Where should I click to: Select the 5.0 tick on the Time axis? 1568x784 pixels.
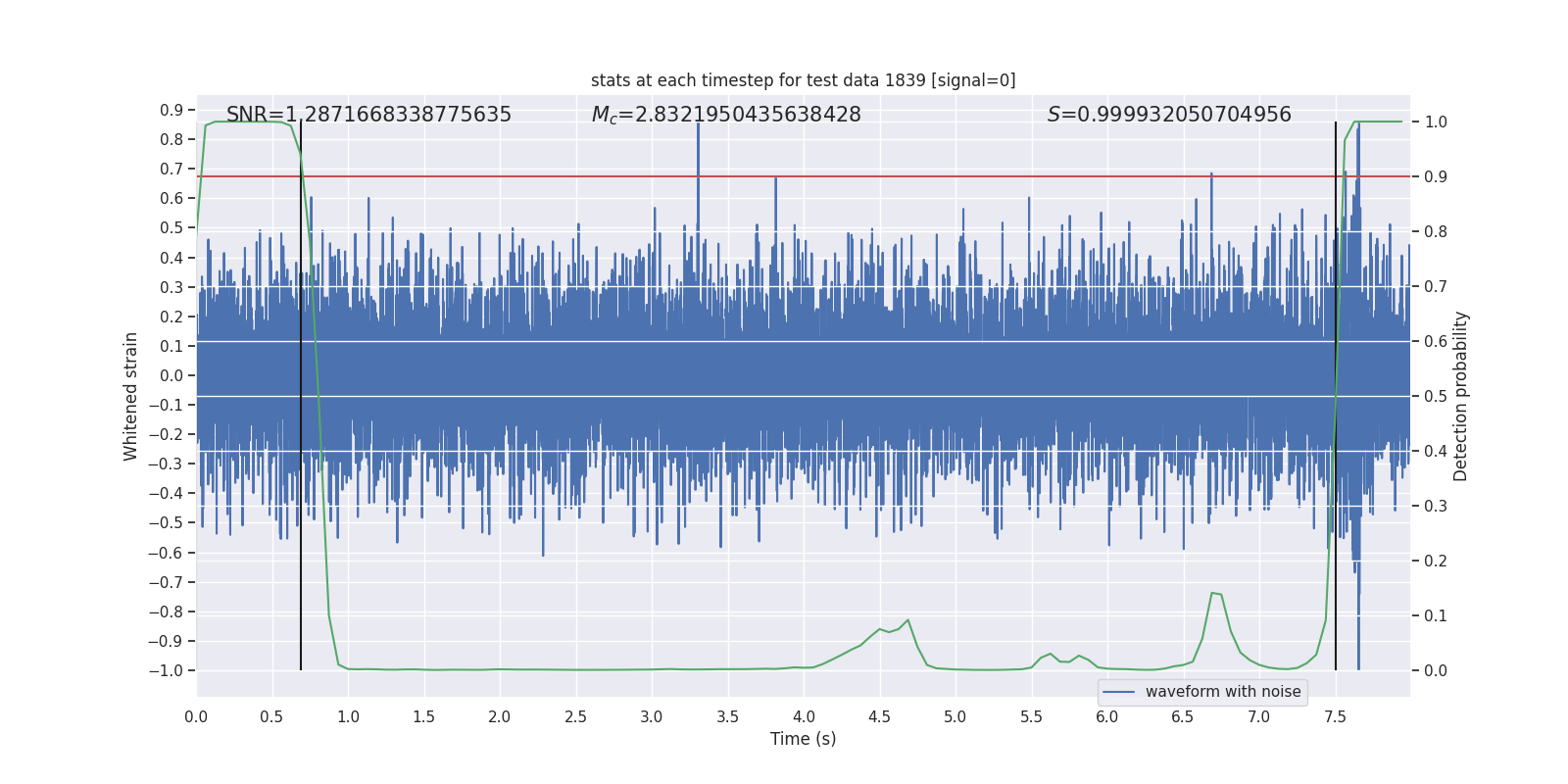click(x=955, y=716)
